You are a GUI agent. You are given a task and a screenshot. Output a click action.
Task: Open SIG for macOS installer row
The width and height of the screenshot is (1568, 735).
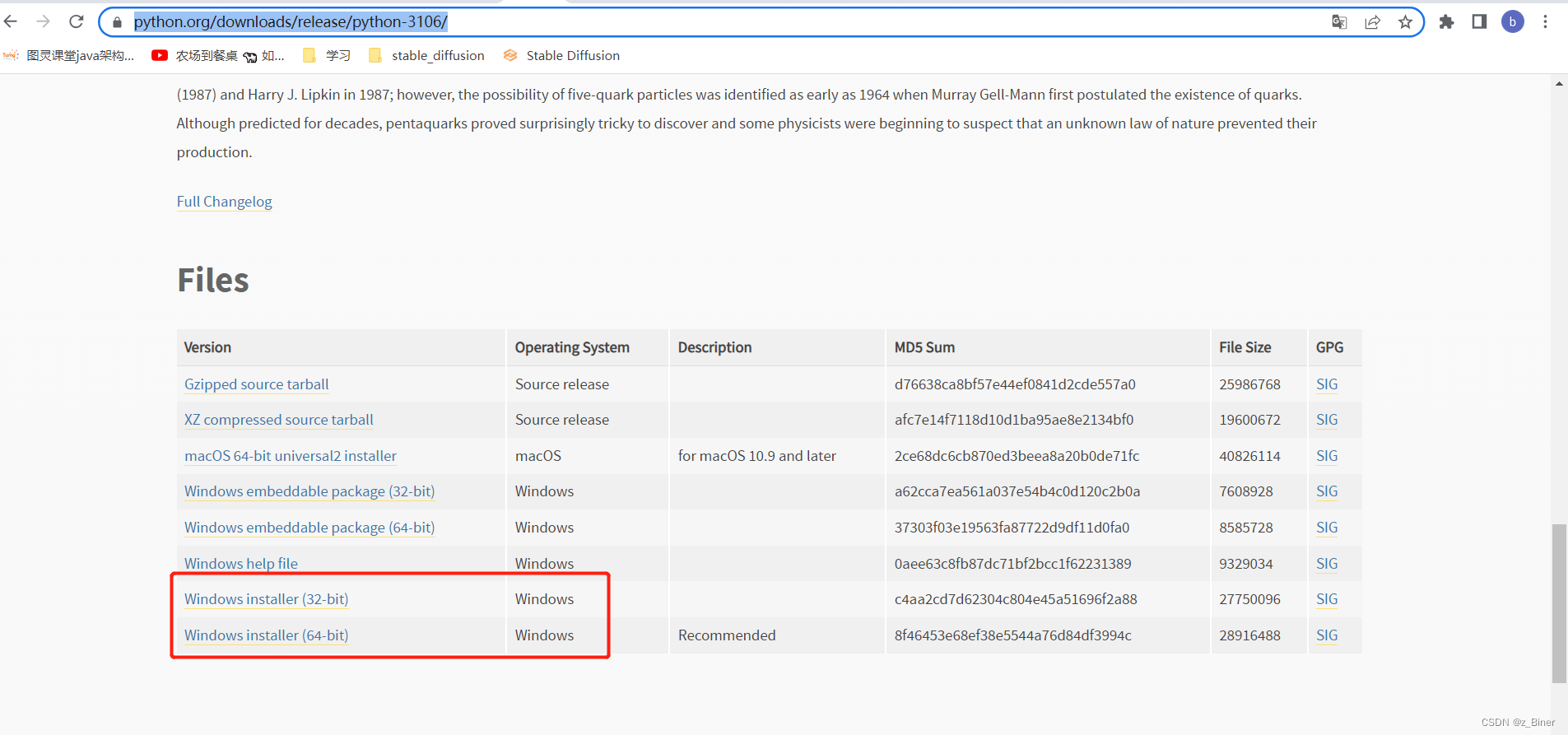[x=1327, y=456]
